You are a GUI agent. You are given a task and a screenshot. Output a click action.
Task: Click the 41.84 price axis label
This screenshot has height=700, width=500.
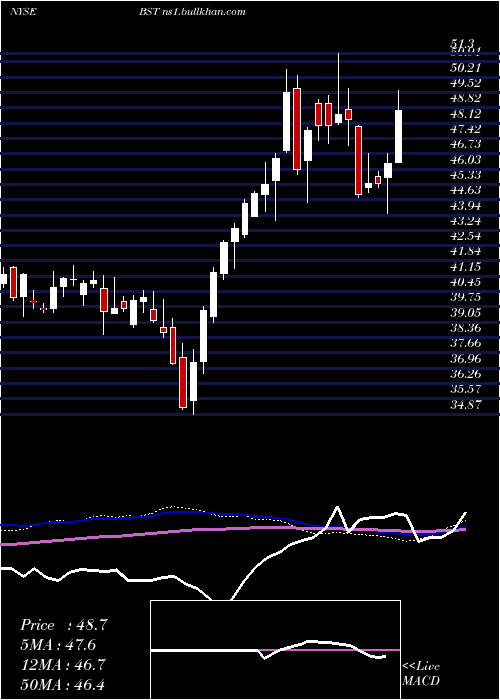pyautogui.click(x=466, y=251)
